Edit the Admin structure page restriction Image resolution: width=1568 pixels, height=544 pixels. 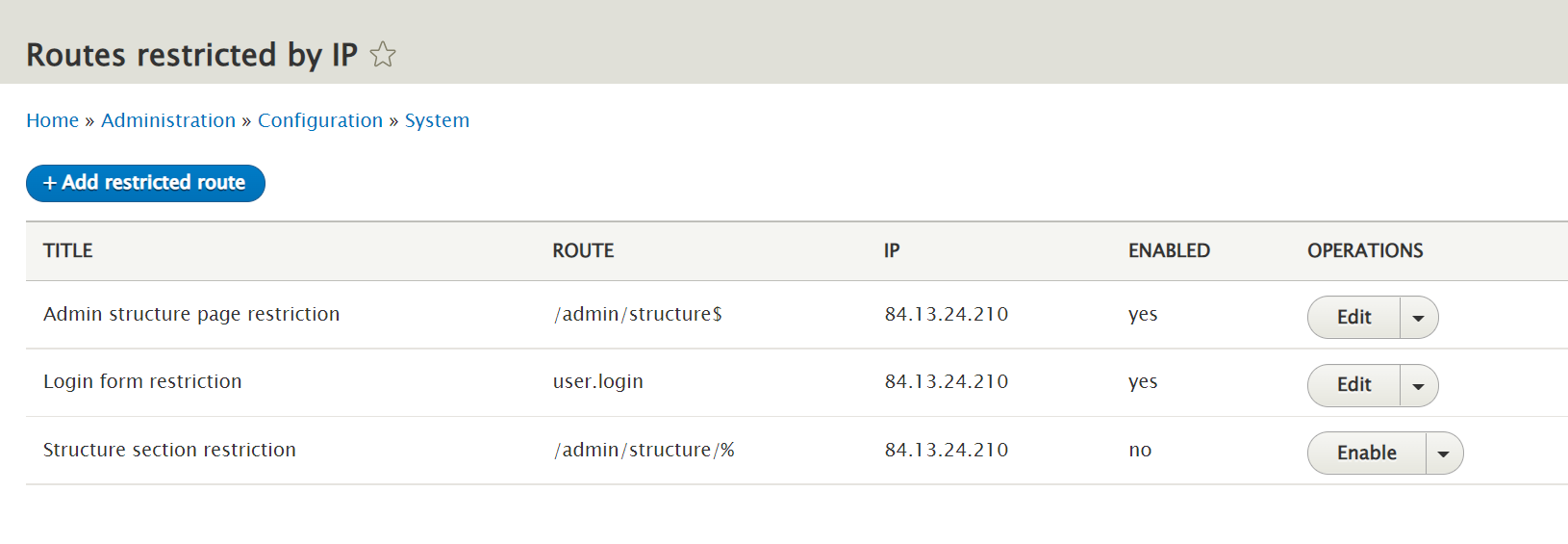pyautogui.click(x=1353, y=317)
